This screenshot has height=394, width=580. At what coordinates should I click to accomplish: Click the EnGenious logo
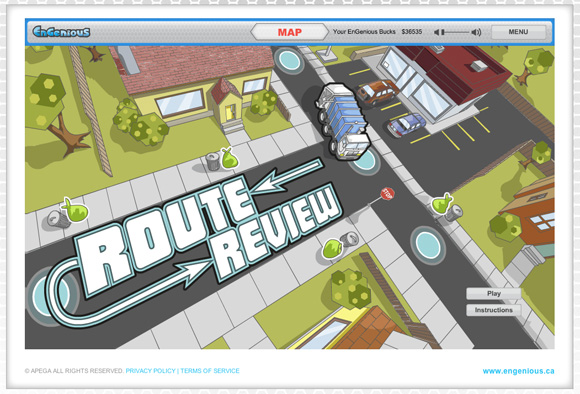point(61,32)
